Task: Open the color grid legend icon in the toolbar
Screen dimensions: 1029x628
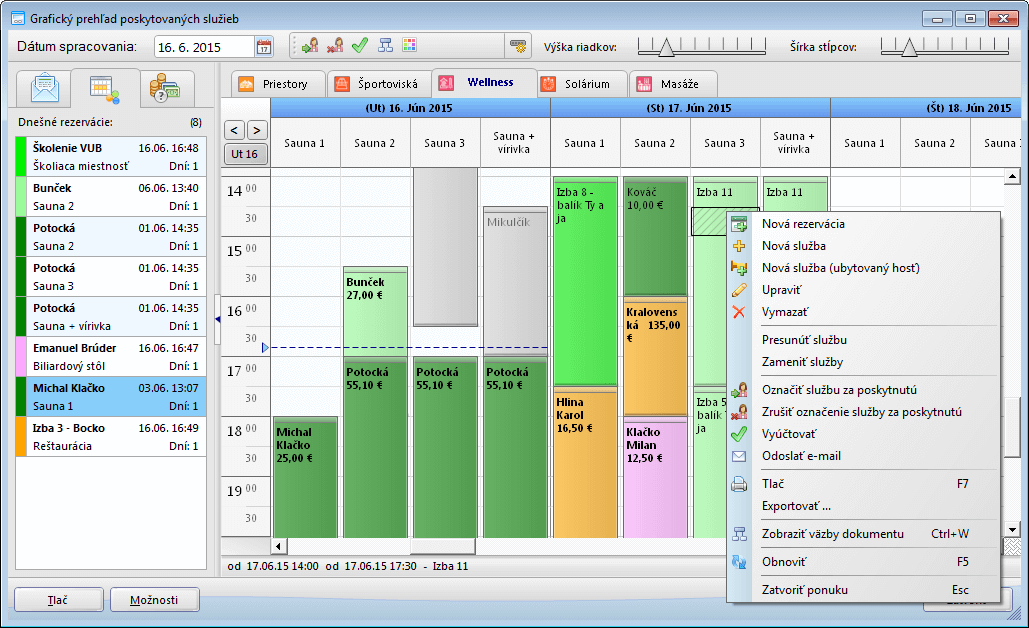Action: (x=409, y=46)
